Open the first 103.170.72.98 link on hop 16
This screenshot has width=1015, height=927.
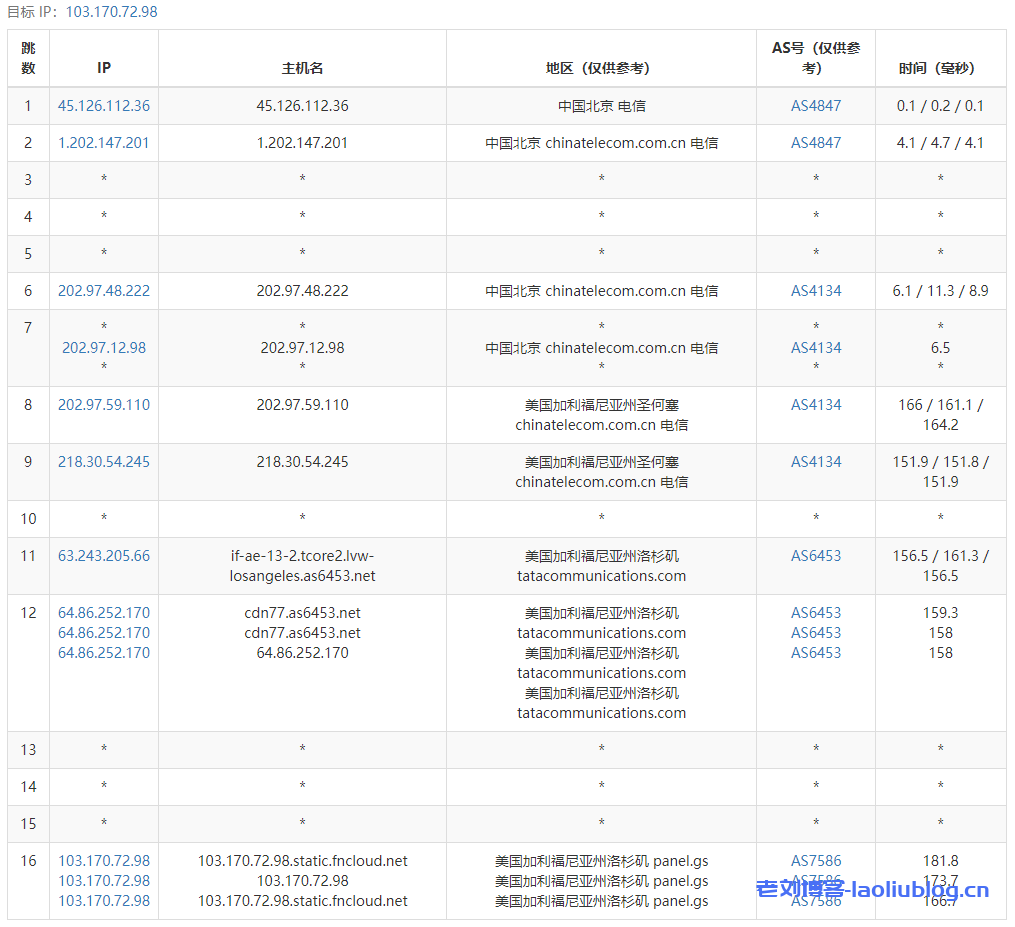tap(104, 860)
